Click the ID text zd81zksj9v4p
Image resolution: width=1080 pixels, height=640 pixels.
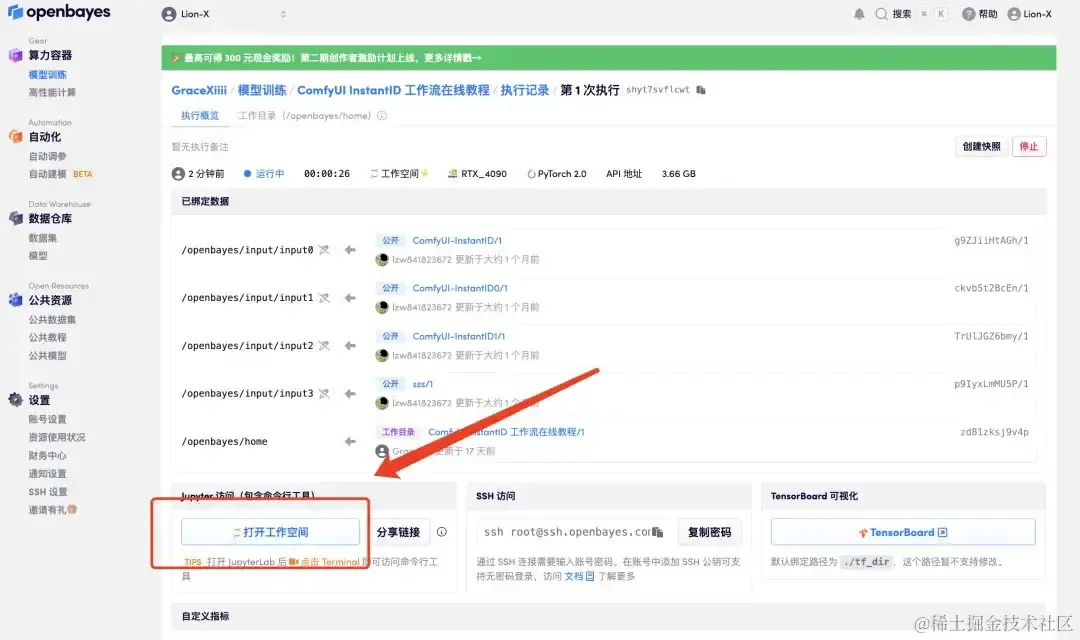click(x=994, y=432)
